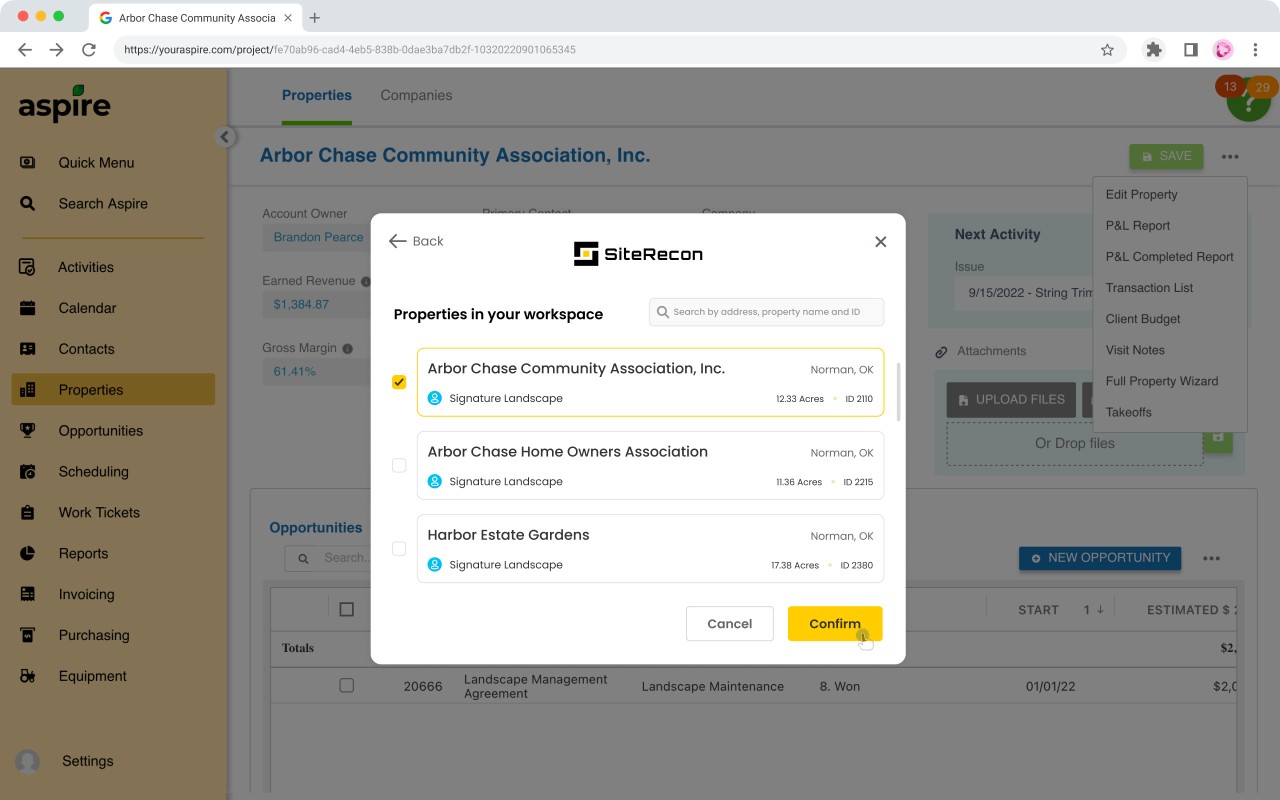
Task: Open the three-dot menu beside SAVE
Action: pos(1230,157)
